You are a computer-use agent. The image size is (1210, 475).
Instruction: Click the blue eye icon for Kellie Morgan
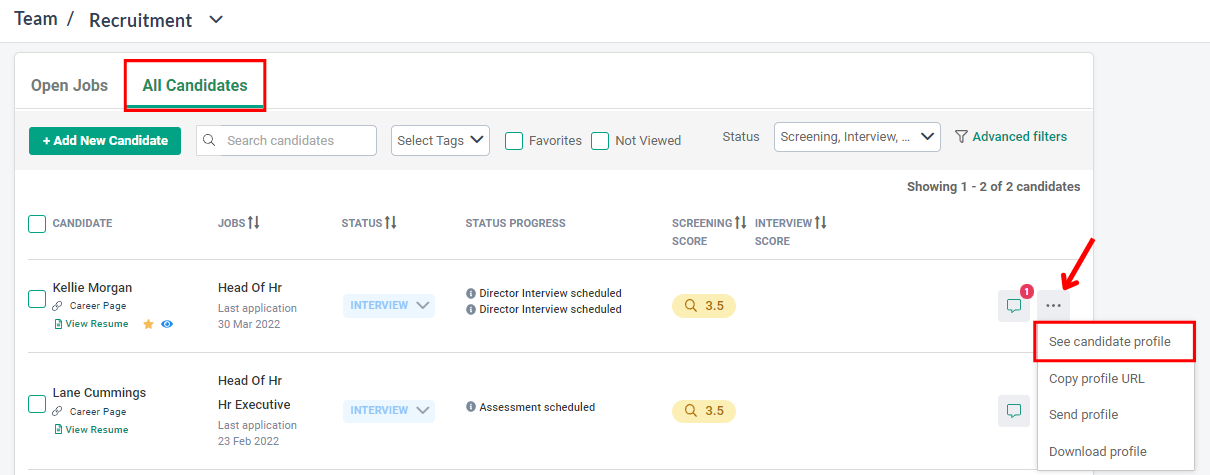(167, 324)
